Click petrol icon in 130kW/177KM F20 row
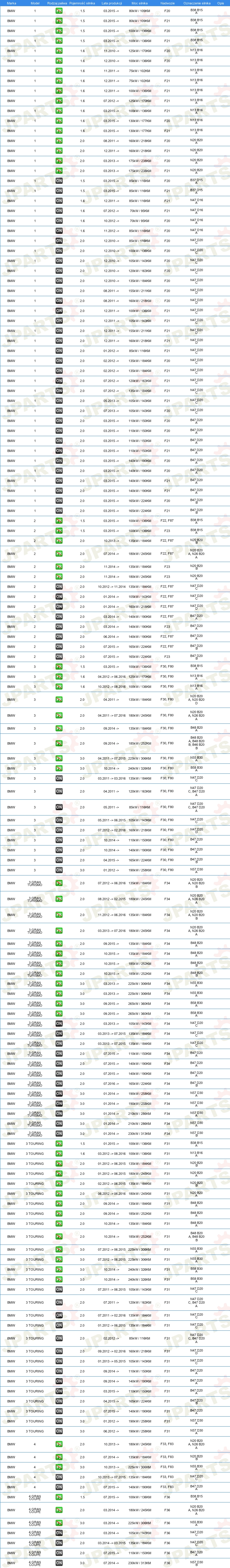 (x=59, y=121)
